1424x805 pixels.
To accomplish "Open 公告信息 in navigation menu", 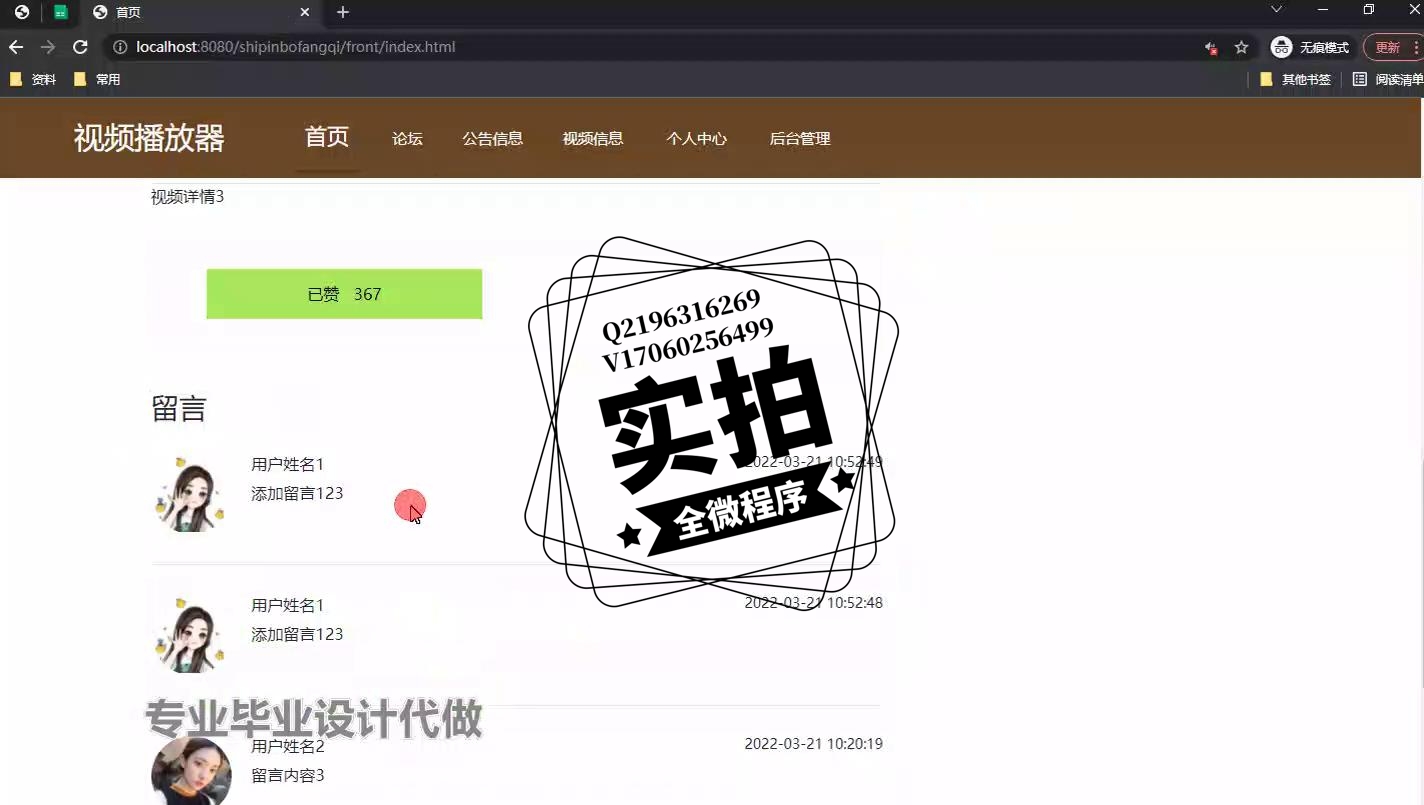I will 493,139.
